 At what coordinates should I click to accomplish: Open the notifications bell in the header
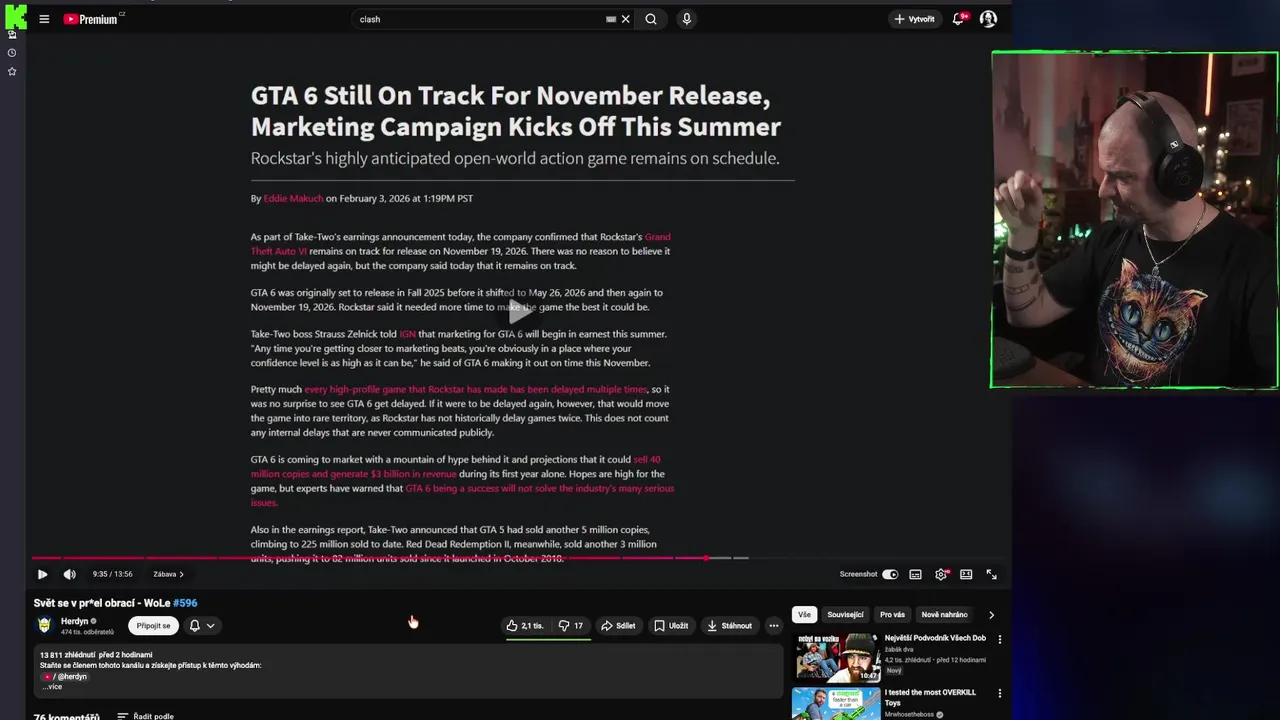point(958,19)
